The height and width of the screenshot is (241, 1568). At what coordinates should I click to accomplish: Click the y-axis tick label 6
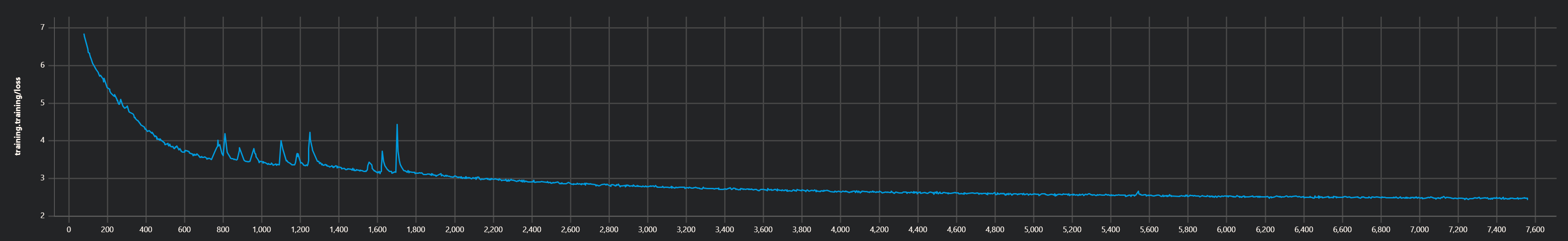point(42,65)
